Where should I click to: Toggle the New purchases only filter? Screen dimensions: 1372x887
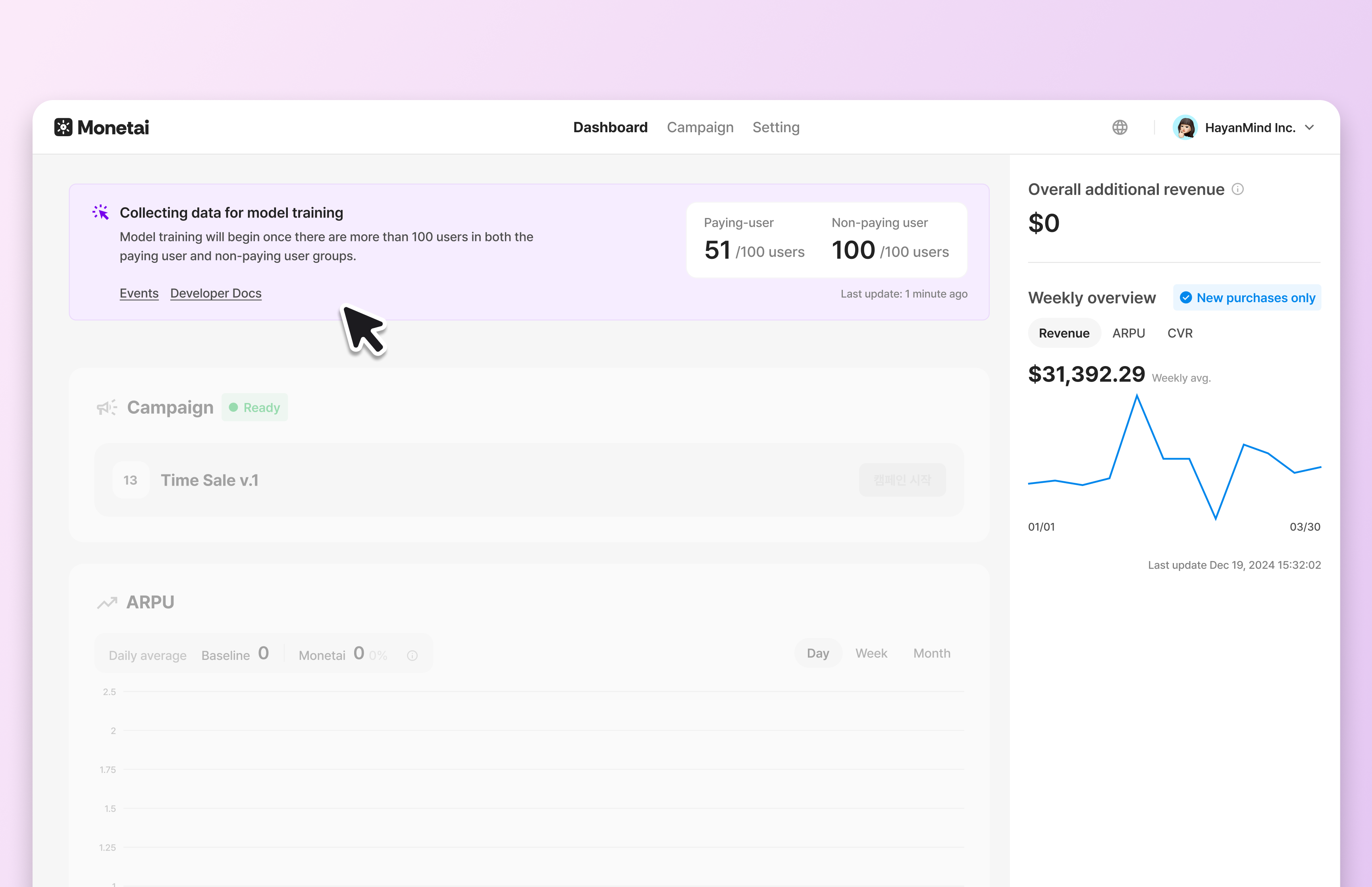point(1247,297)
